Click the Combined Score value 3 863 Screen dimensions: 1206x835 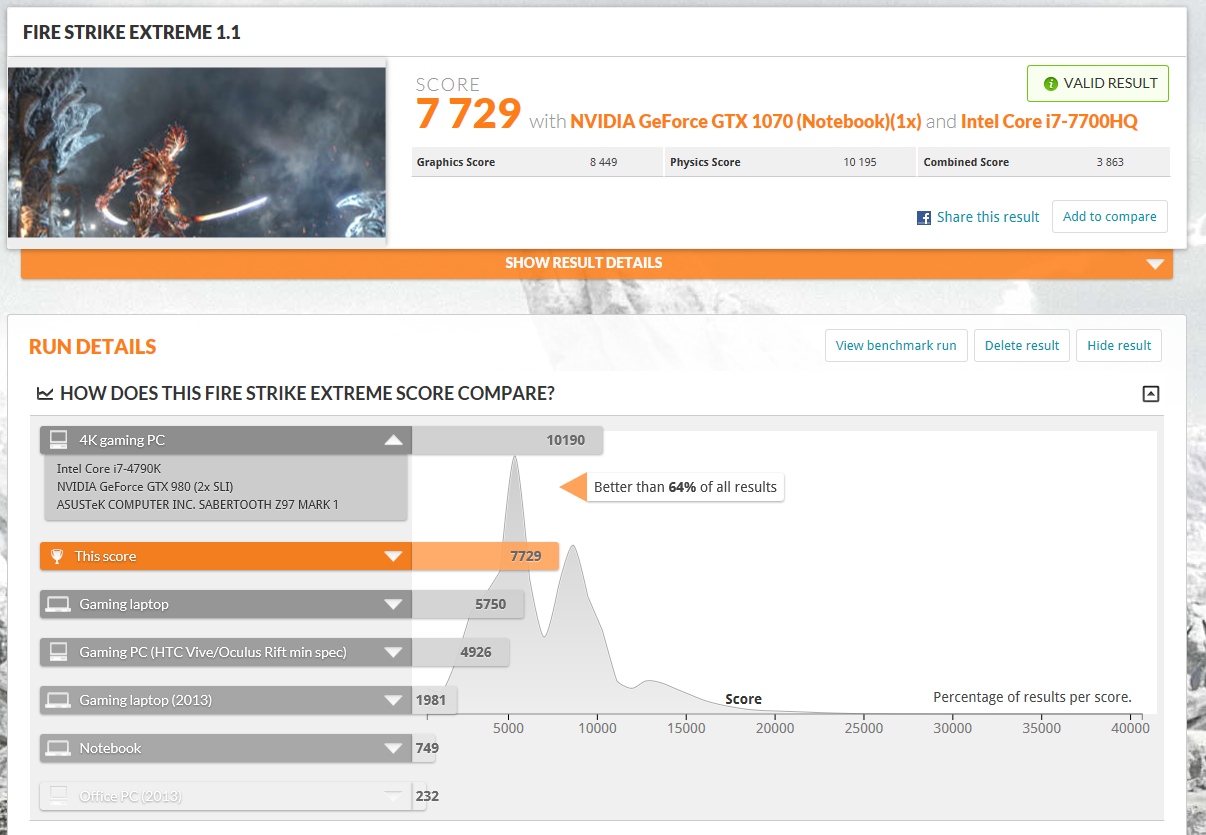(1110, 162)
